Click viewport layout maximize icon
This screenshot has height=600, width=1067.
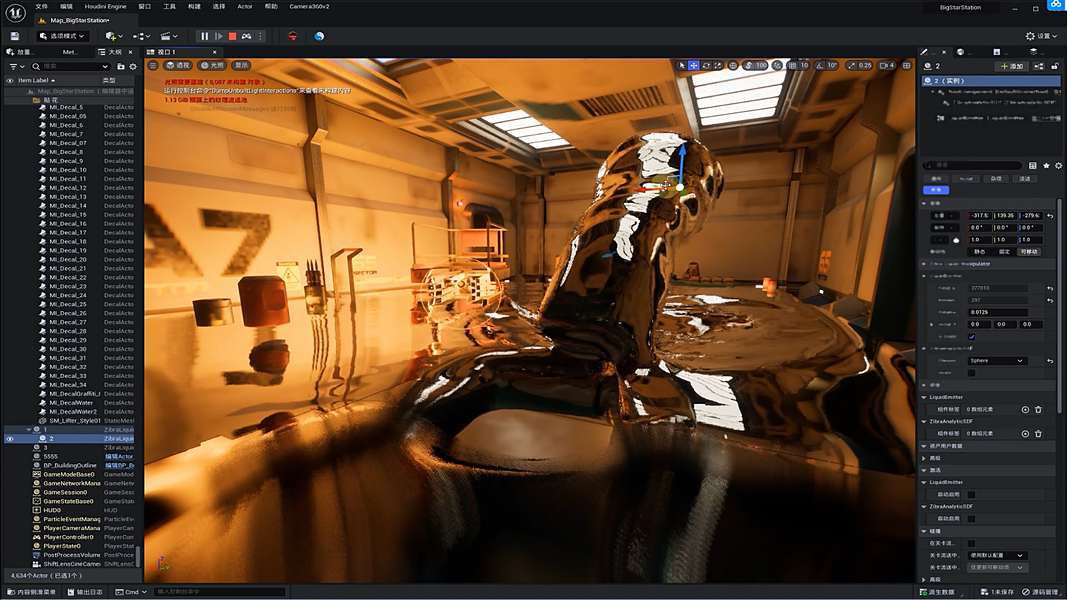point(906,65)
